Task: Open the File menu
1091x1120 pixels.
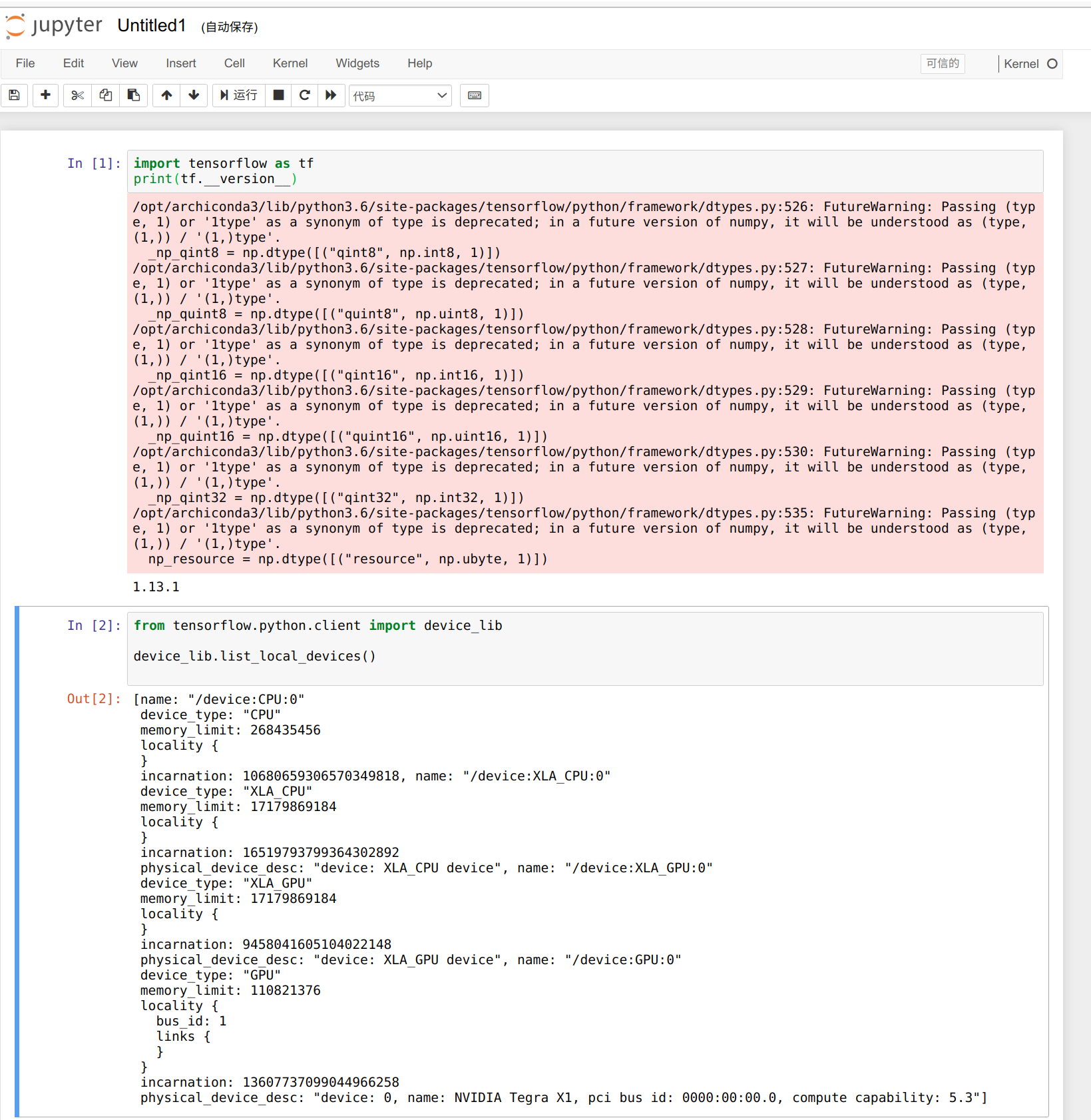Action: coord(25,63)
